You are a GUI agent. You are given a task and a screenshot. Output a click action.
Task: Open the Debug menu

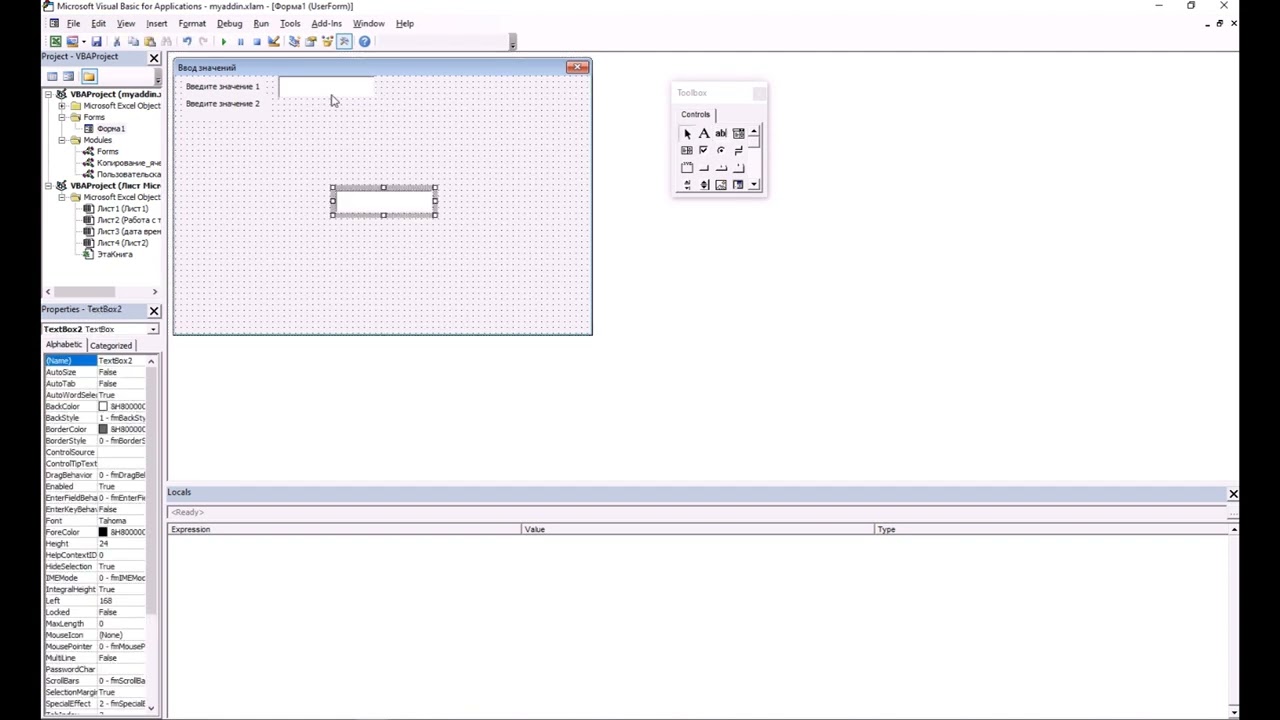coord(229,23)
